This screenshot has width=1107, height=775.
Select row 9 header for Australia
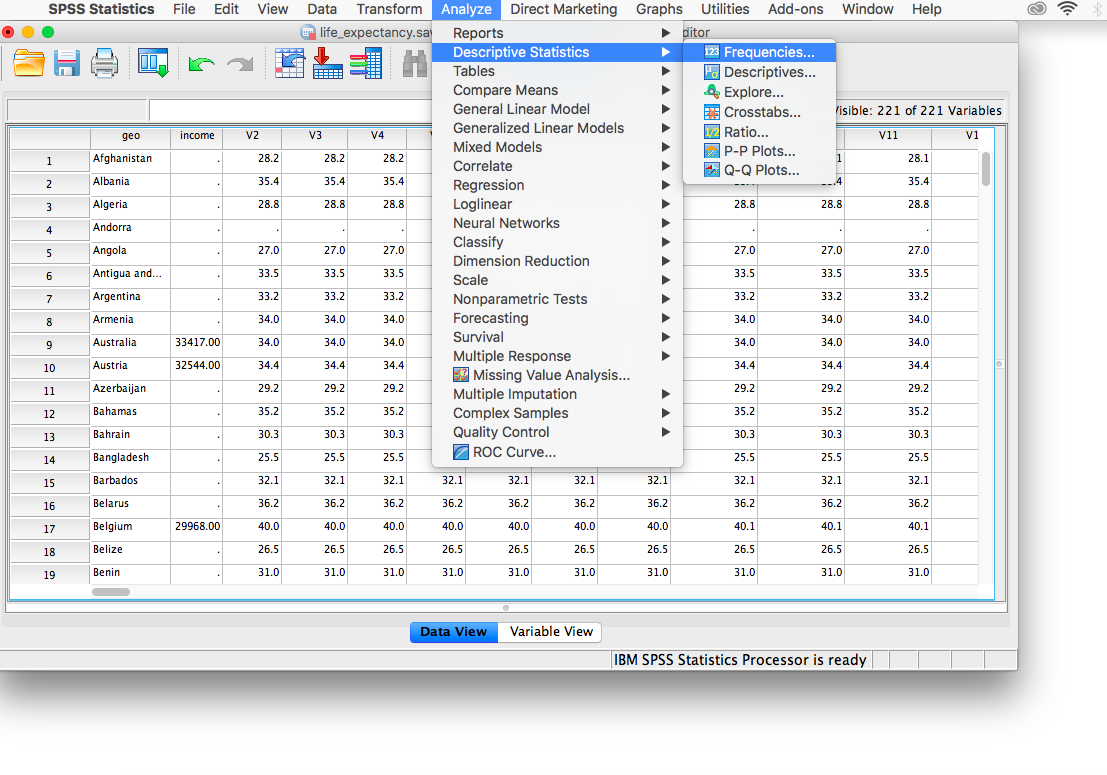tap(49, 345)
